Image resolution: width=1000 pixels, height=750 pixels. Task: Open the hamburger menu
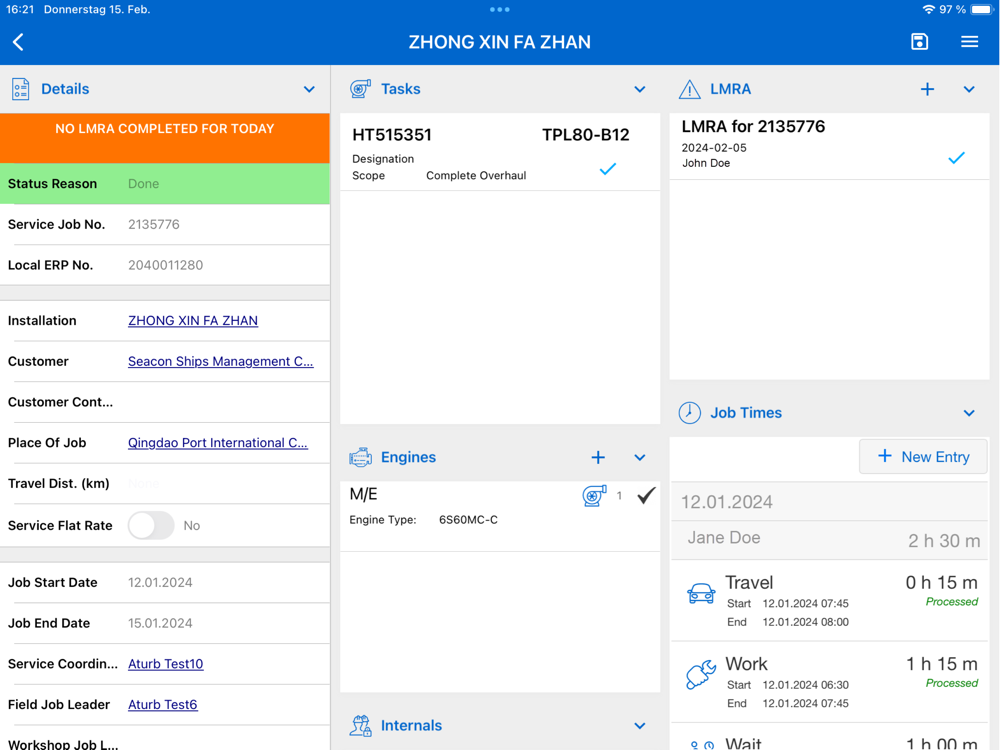[969, 41]
